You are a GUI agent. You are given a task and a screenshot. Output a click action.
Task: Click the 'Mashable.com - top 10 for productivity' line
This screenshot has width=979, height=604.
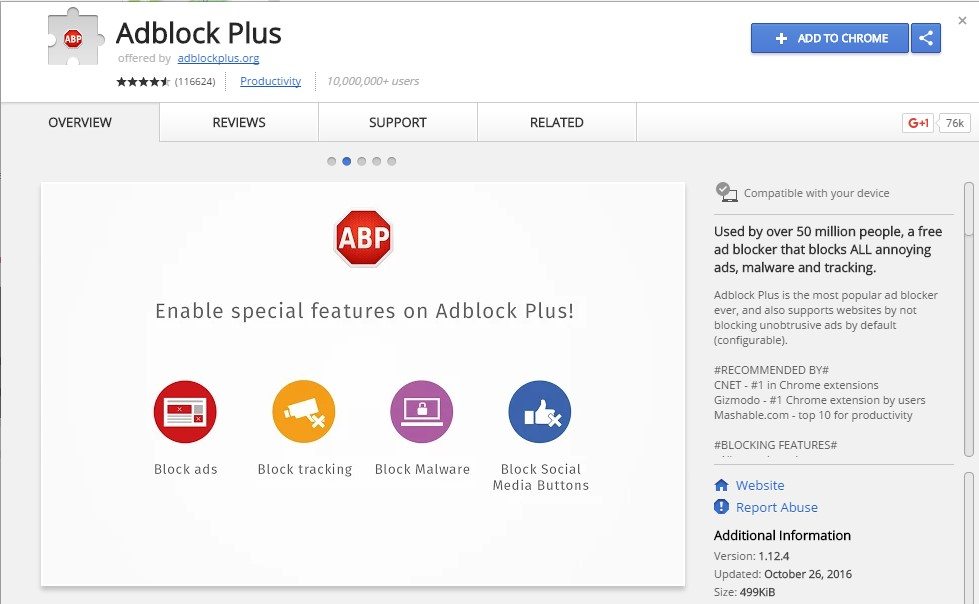813,415
